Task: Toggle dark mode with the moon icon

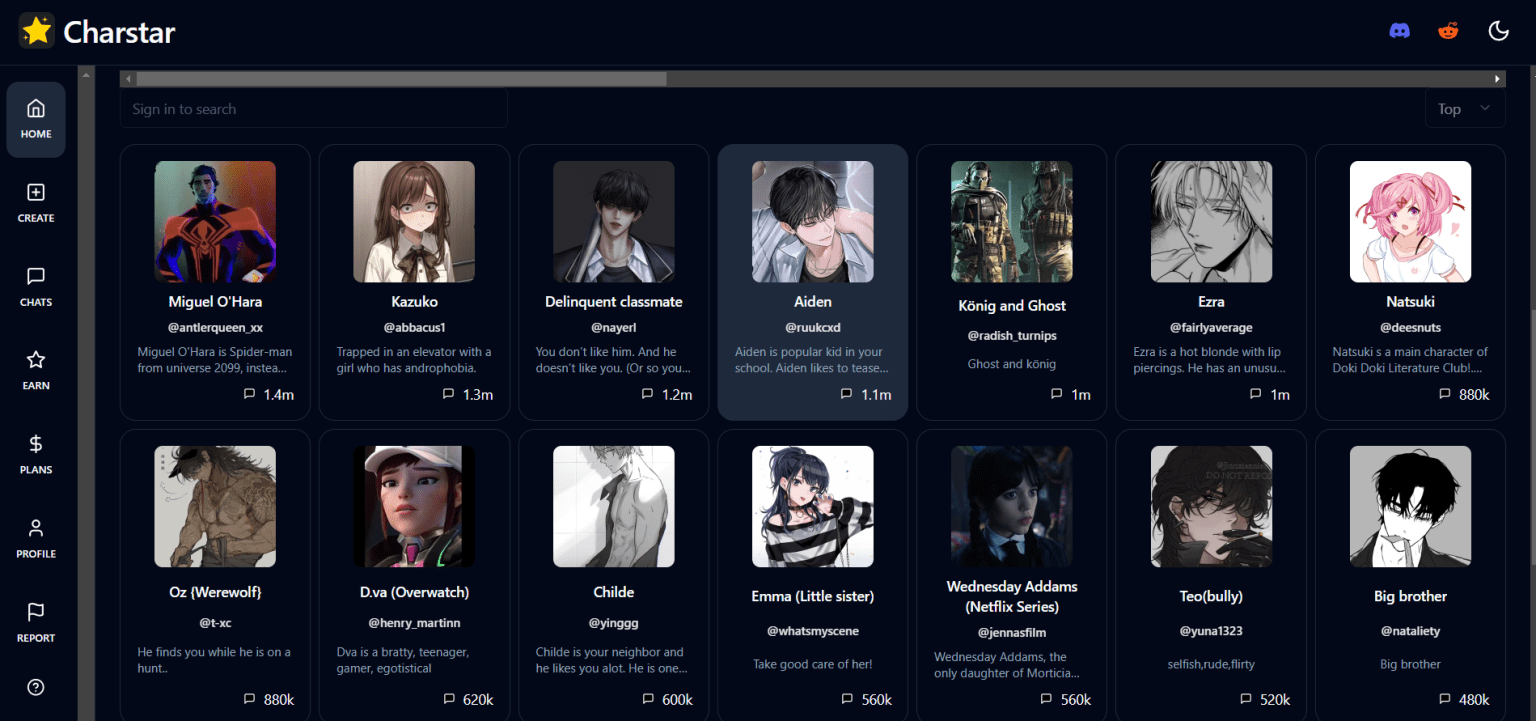Action: 1498,30
